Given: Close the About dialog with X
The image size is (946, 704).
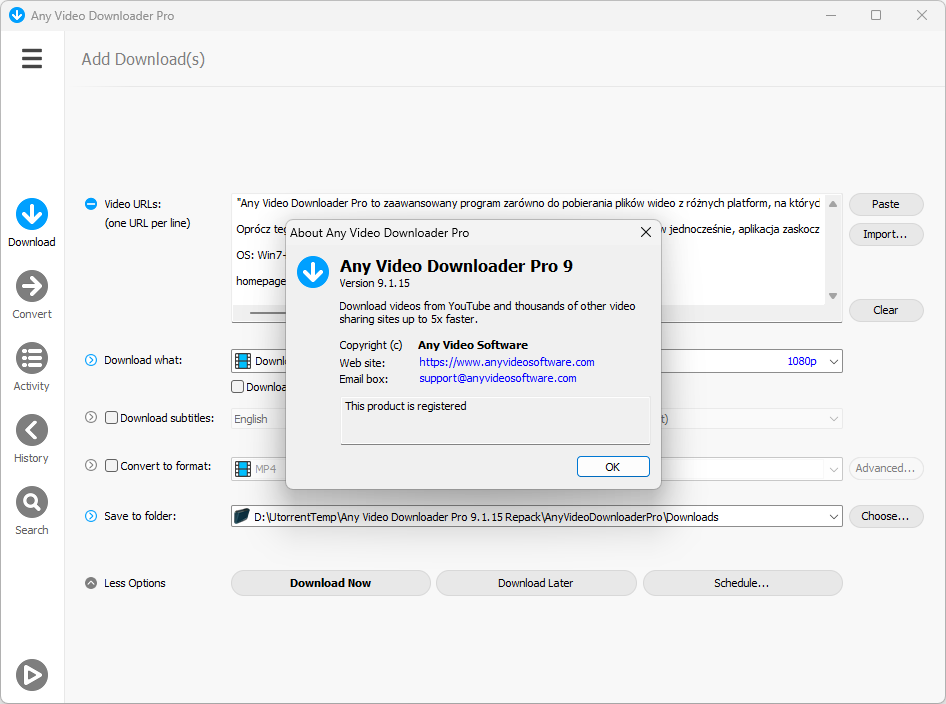Looking at the screenshot, I should pos(646,232).
